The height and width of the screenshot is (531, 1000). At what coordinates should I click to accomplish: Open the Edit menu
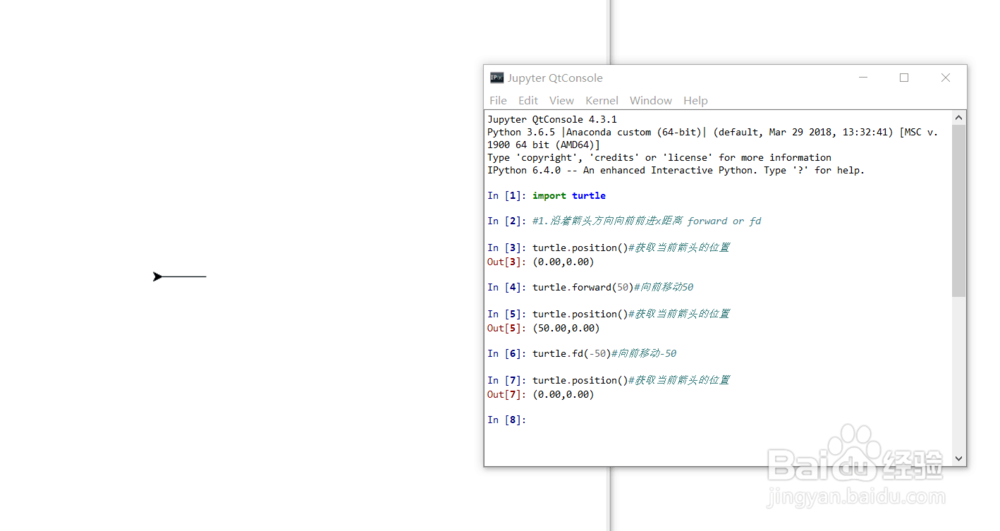pyautogui.click(x=527, y=101)
